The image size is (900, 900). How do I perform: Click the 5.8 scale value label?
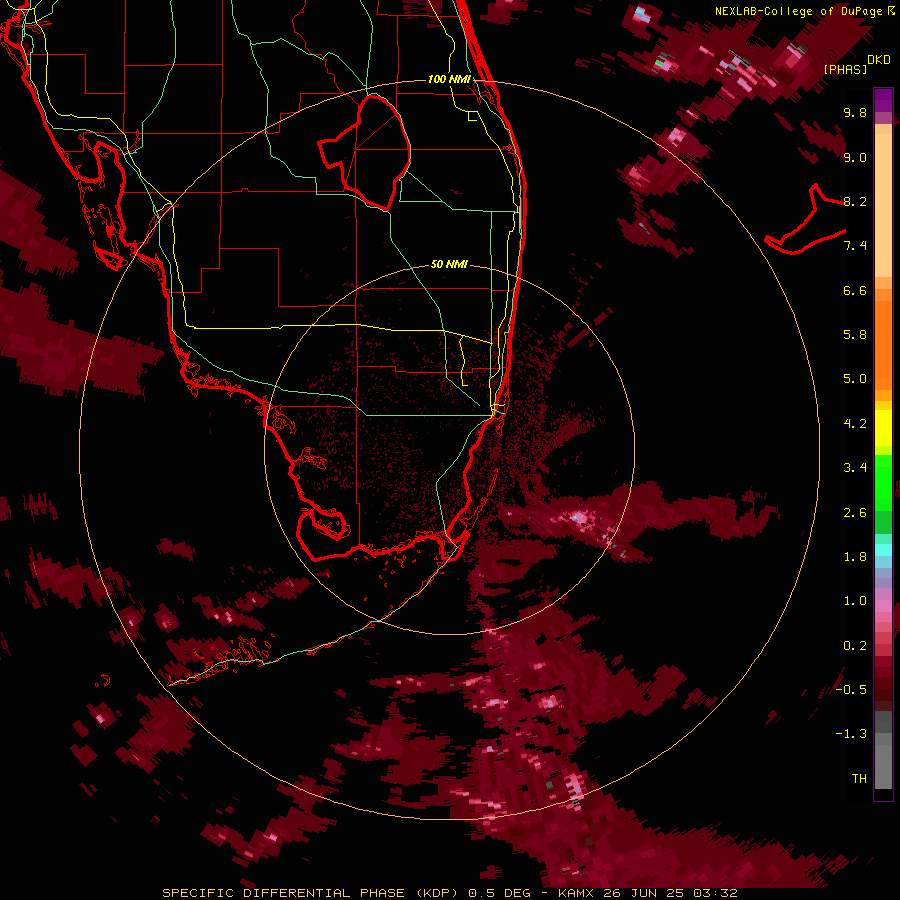click(855, 335)
